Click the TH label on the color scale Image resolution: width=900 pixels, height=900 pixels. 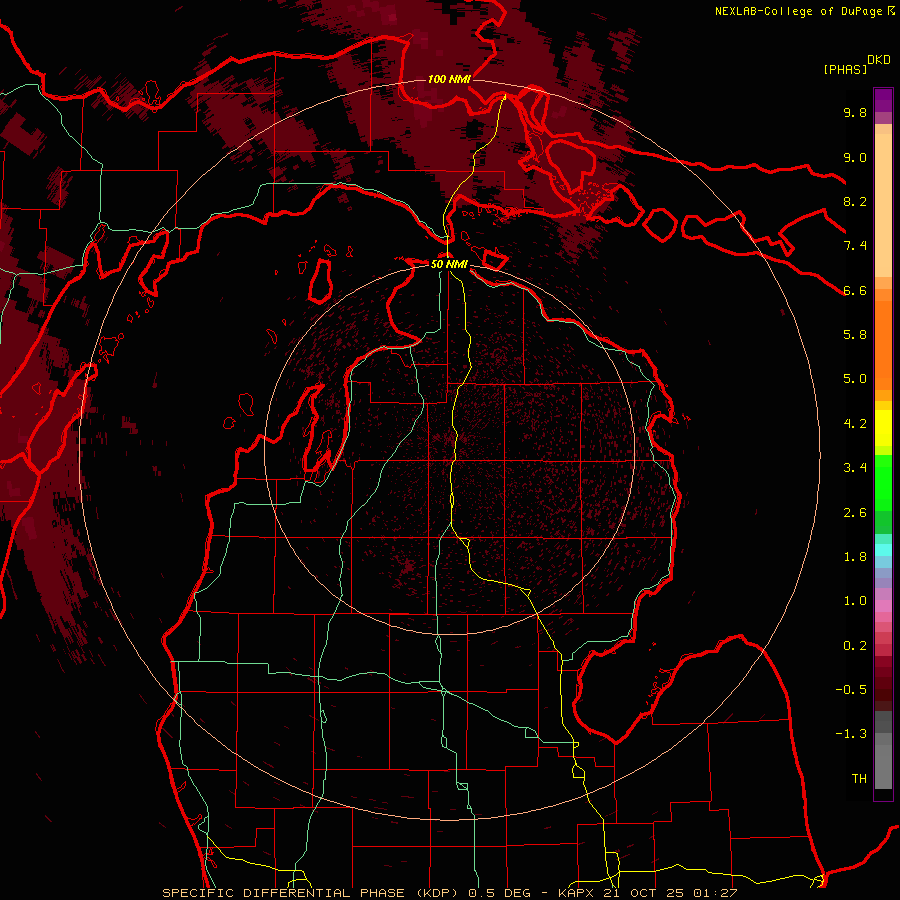point(859,779)
